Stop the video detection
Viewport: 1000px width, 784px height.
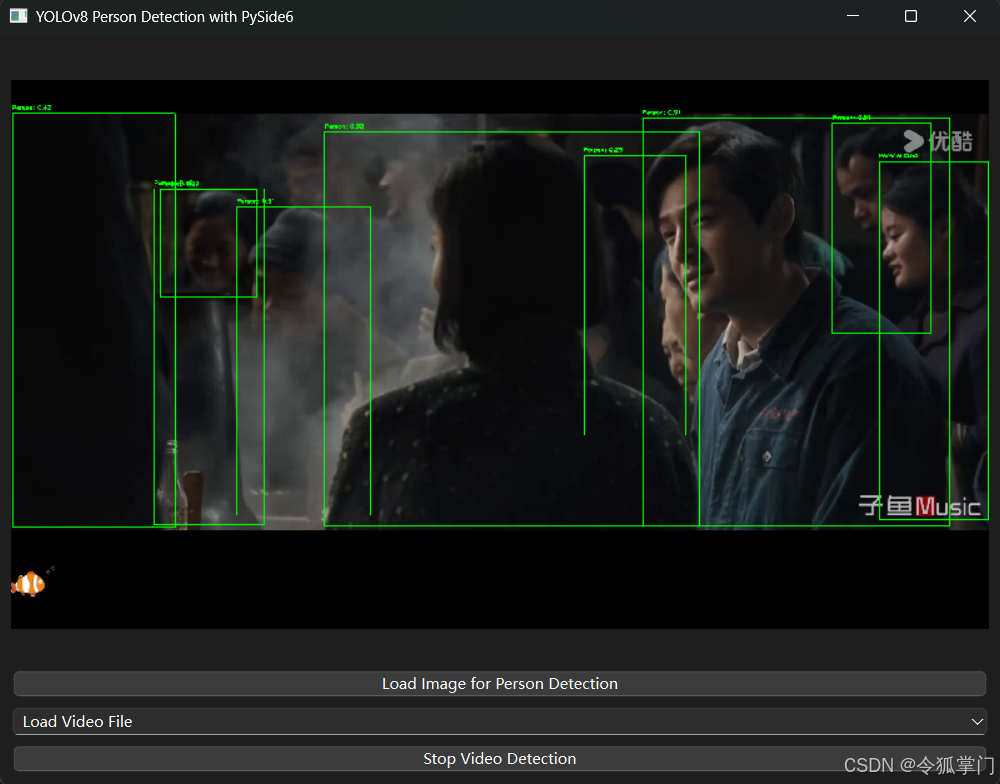[499, 758]
